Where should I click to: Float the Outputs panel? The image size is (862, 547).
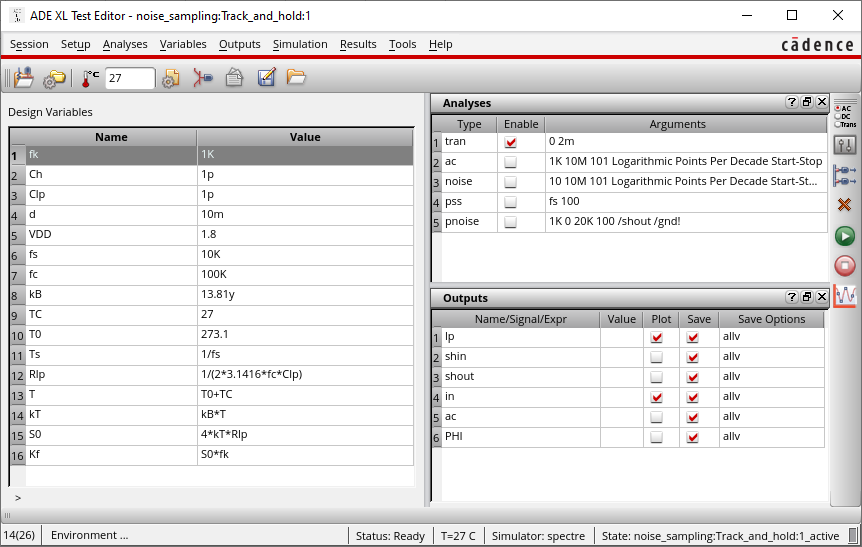(x=807, y=297)
